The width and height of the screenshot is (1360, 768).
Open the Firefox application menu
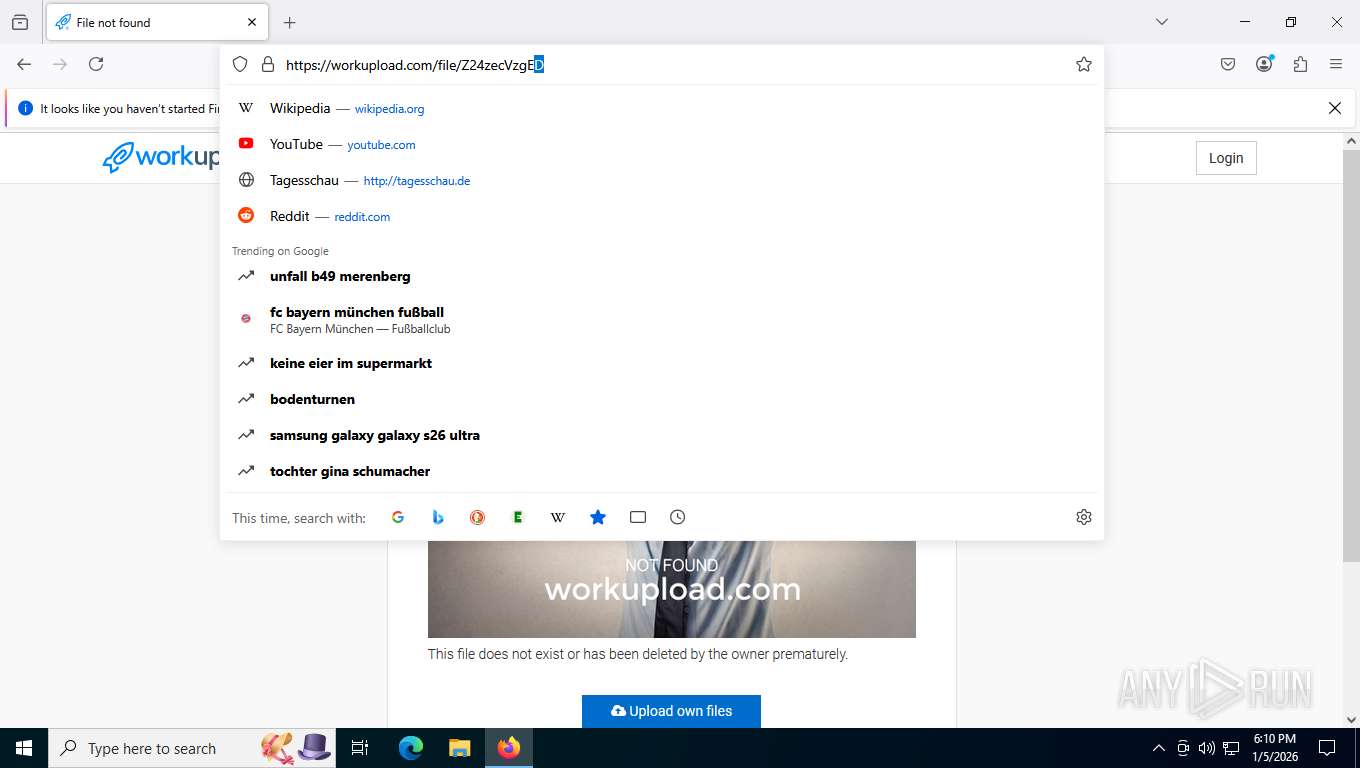click(x=1336, y=64)
